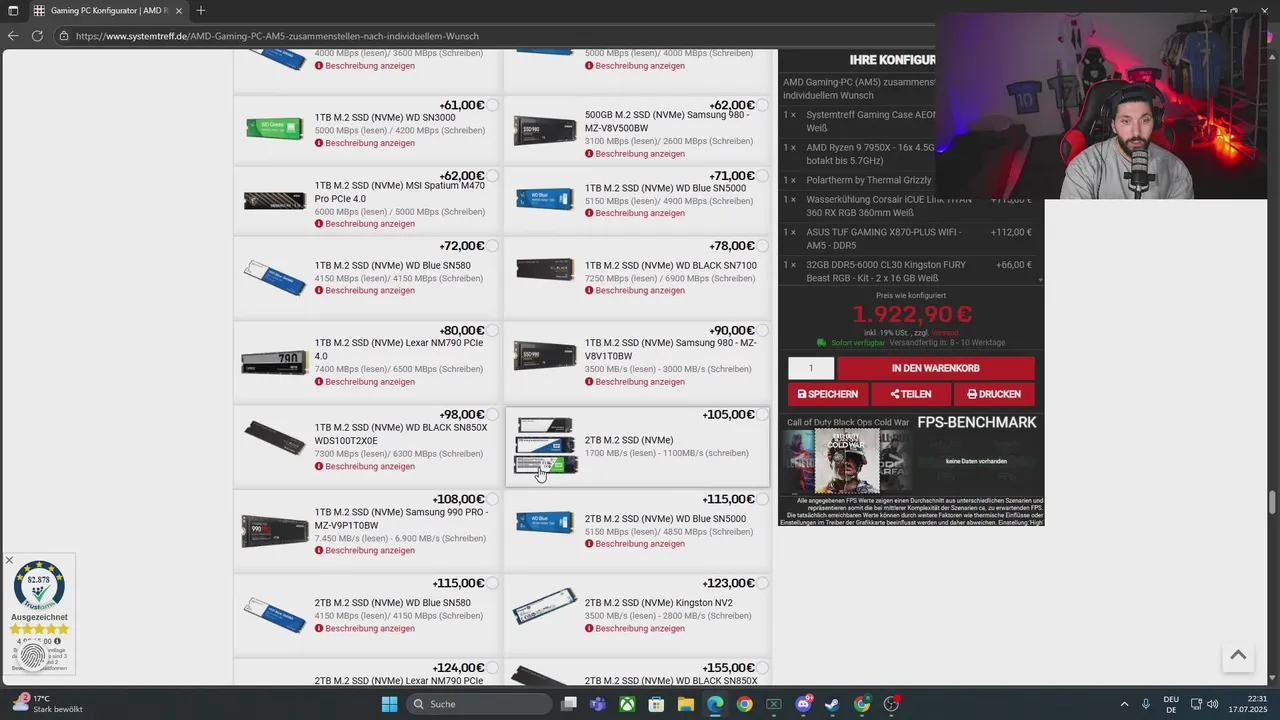View site information icon in address bar

pyautogui.click(x=64, y=36)
